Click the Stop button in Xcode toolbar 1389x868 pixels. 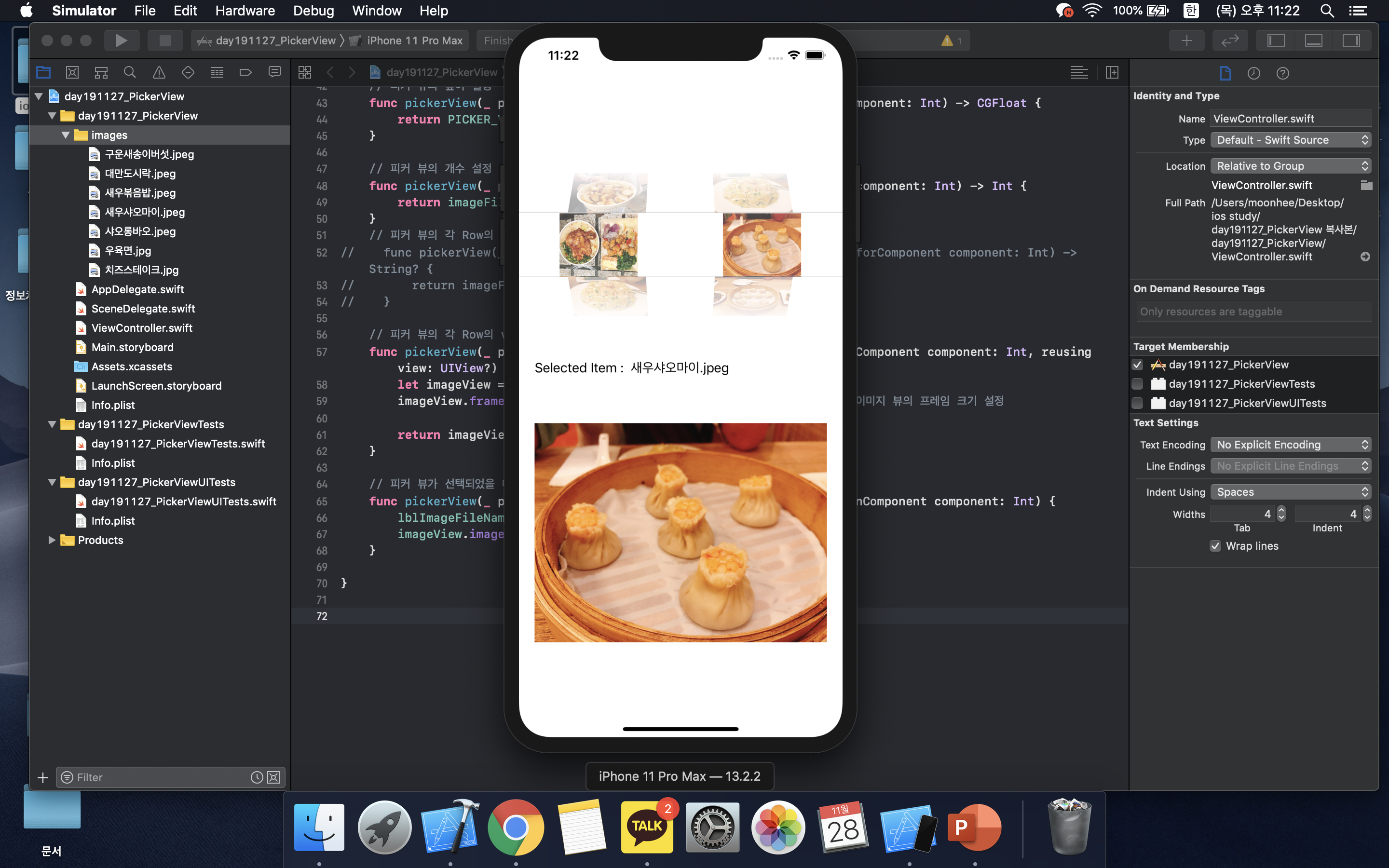tap(165, 40)
